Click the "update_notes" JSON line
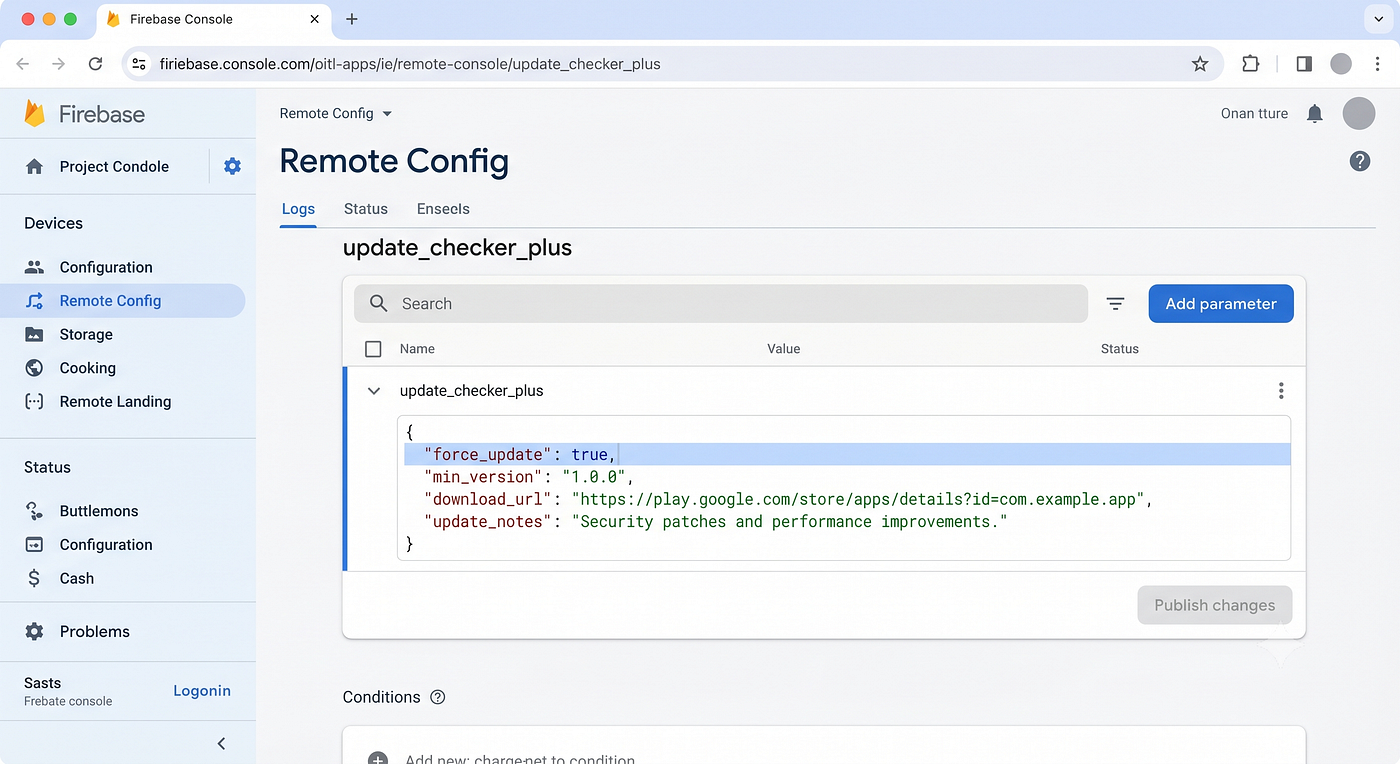The height and width of the screenshot is (764, 1400). click(715, 521)
